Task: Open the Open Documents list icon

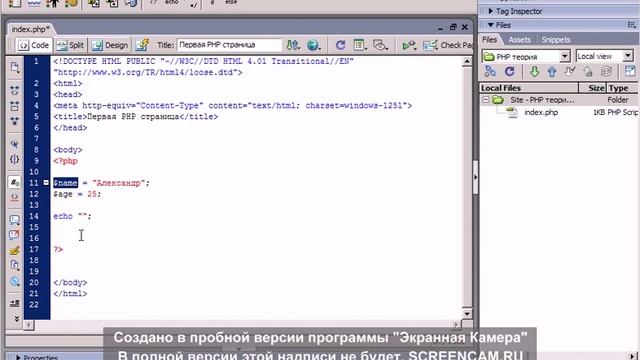Action: [15, 67]
